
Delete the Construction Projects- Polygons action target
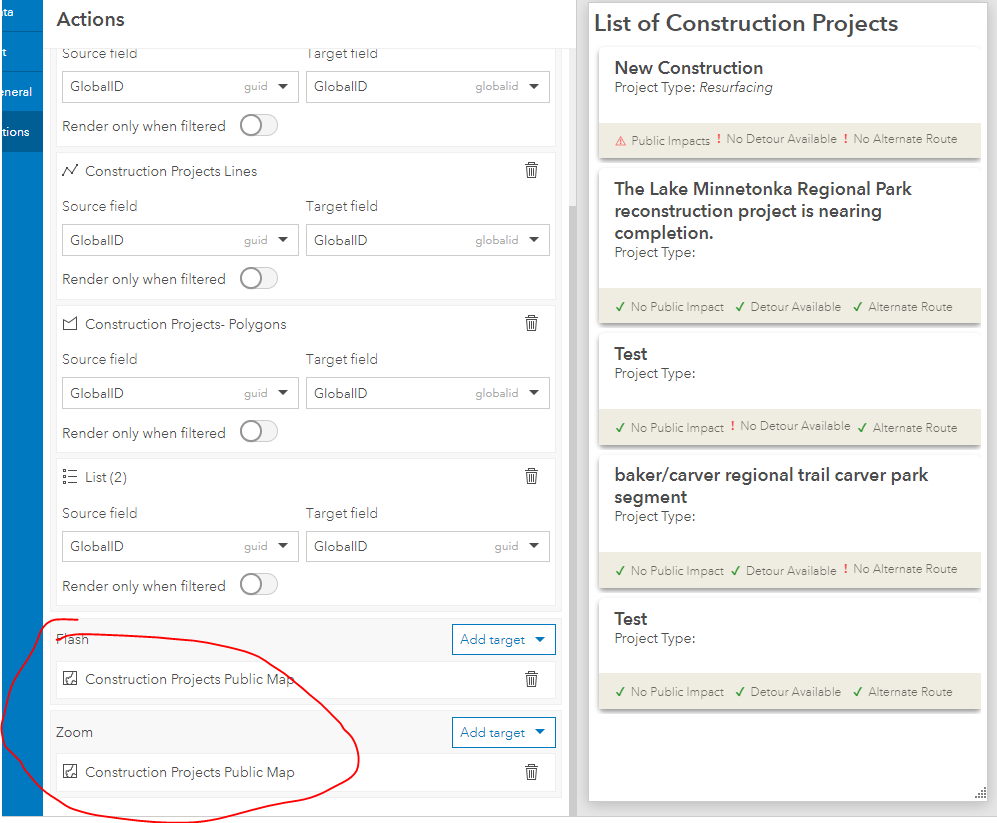click(x=531, y=323)
